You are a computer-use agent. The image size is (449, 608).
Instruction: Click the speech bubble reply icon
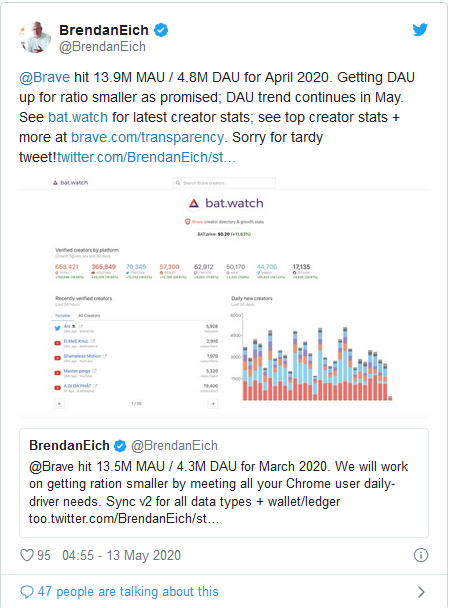[x=27, y=592]
